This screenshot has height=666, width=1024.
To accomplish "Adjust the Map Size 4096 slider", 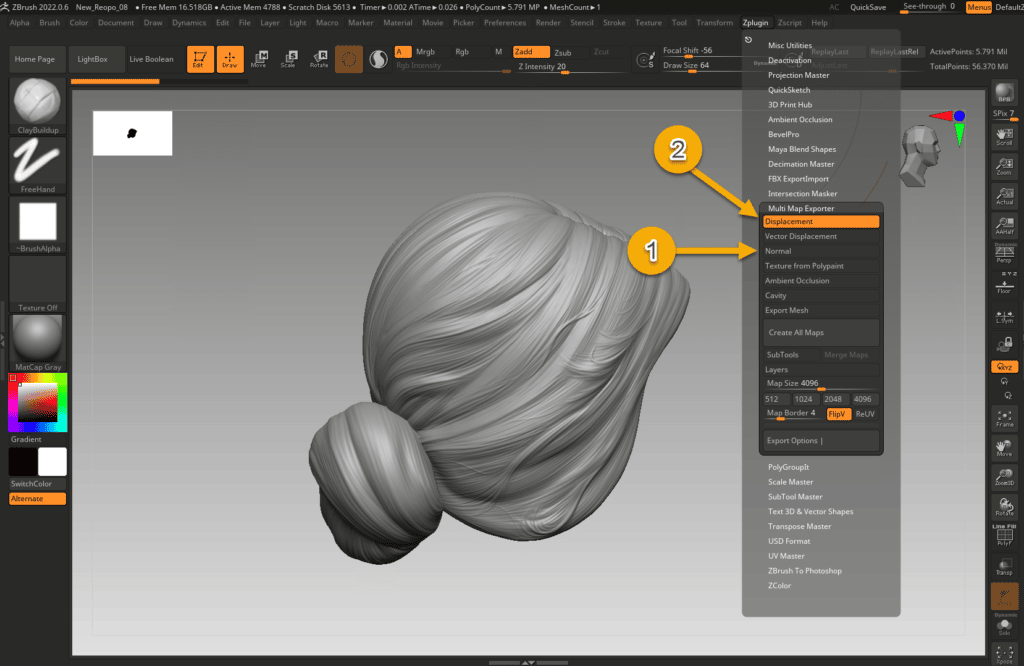I will [820, 384].
